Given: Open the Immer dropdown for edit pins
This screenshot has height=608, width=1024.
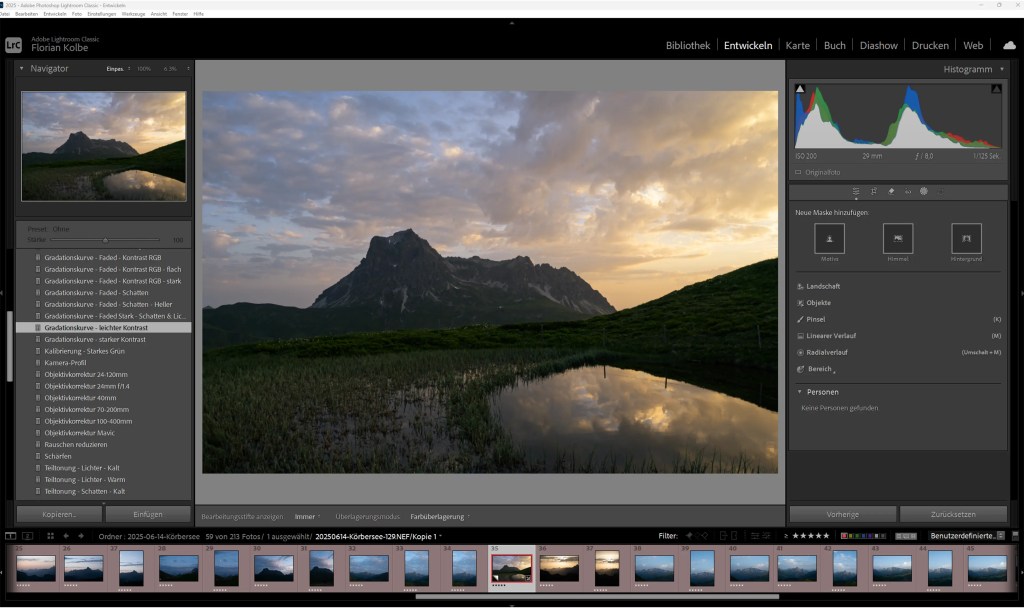Looking at the screenshot, I should [x=311, y=517].
